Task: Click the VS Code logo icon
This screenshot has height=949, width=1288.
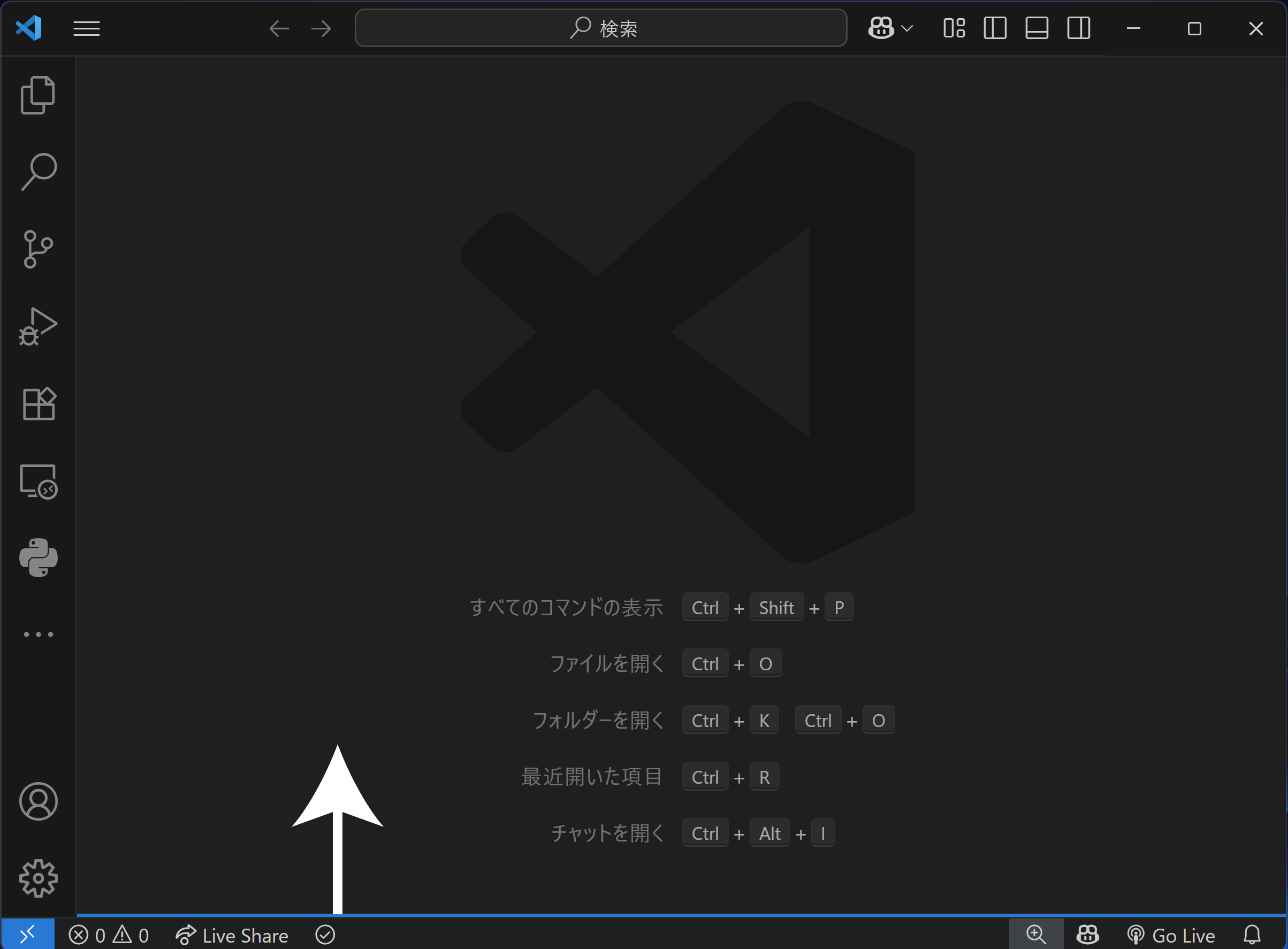Action: pos(29,28)
